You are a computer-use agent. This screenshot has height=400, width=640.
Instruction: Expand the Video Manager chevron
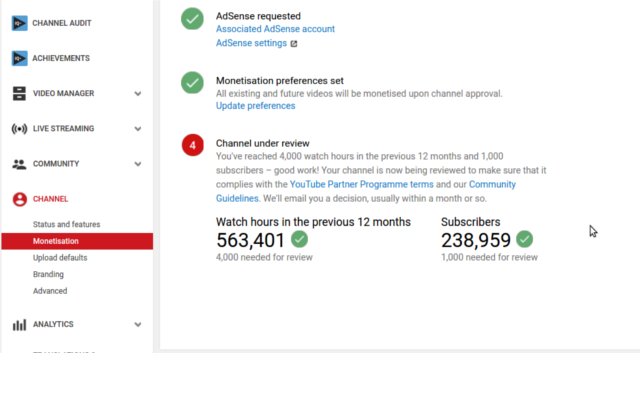click(x=138, y=93)
